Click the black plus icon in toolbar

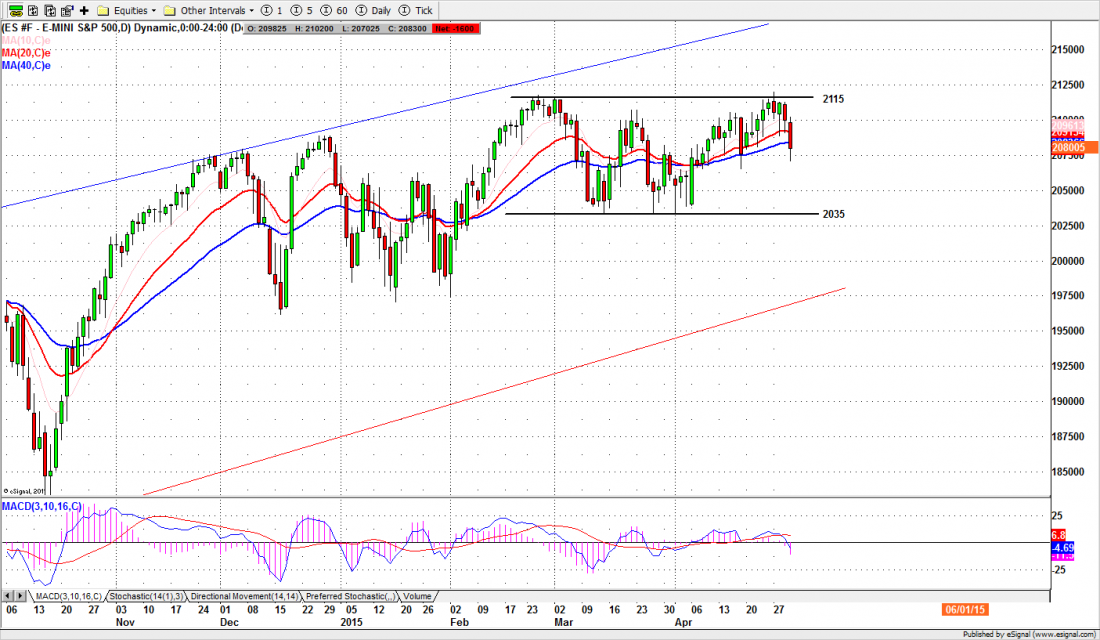pyautogui.click(x=84, y=9)
